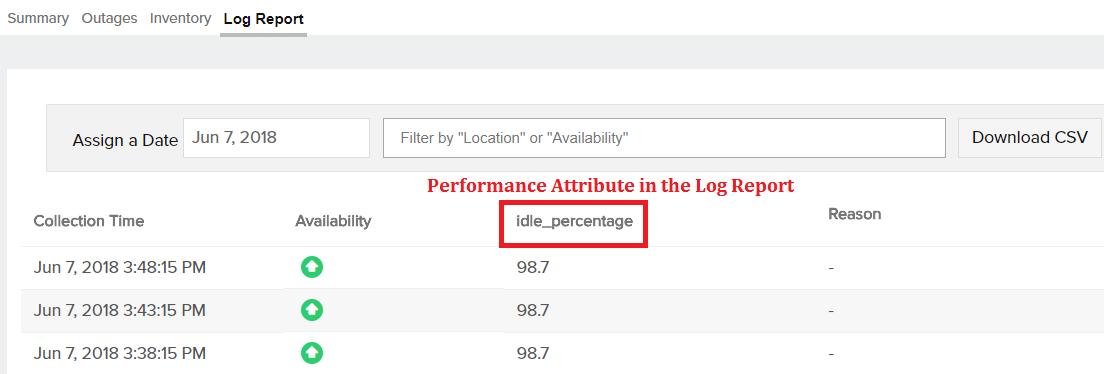Download the log as CSV
The height and width of the screenshot is (374, 1104).
pos(1029,138)
